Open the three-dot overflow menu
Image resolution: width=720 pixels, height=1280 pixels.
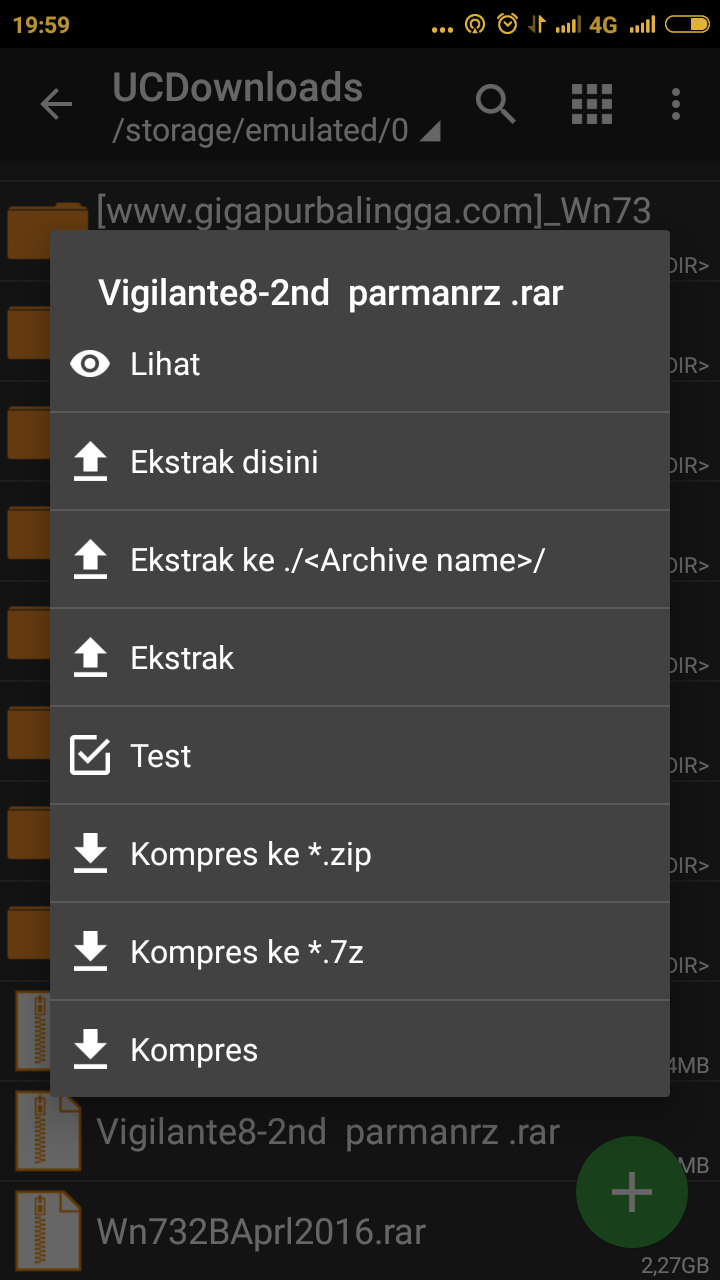click(676, 104)
